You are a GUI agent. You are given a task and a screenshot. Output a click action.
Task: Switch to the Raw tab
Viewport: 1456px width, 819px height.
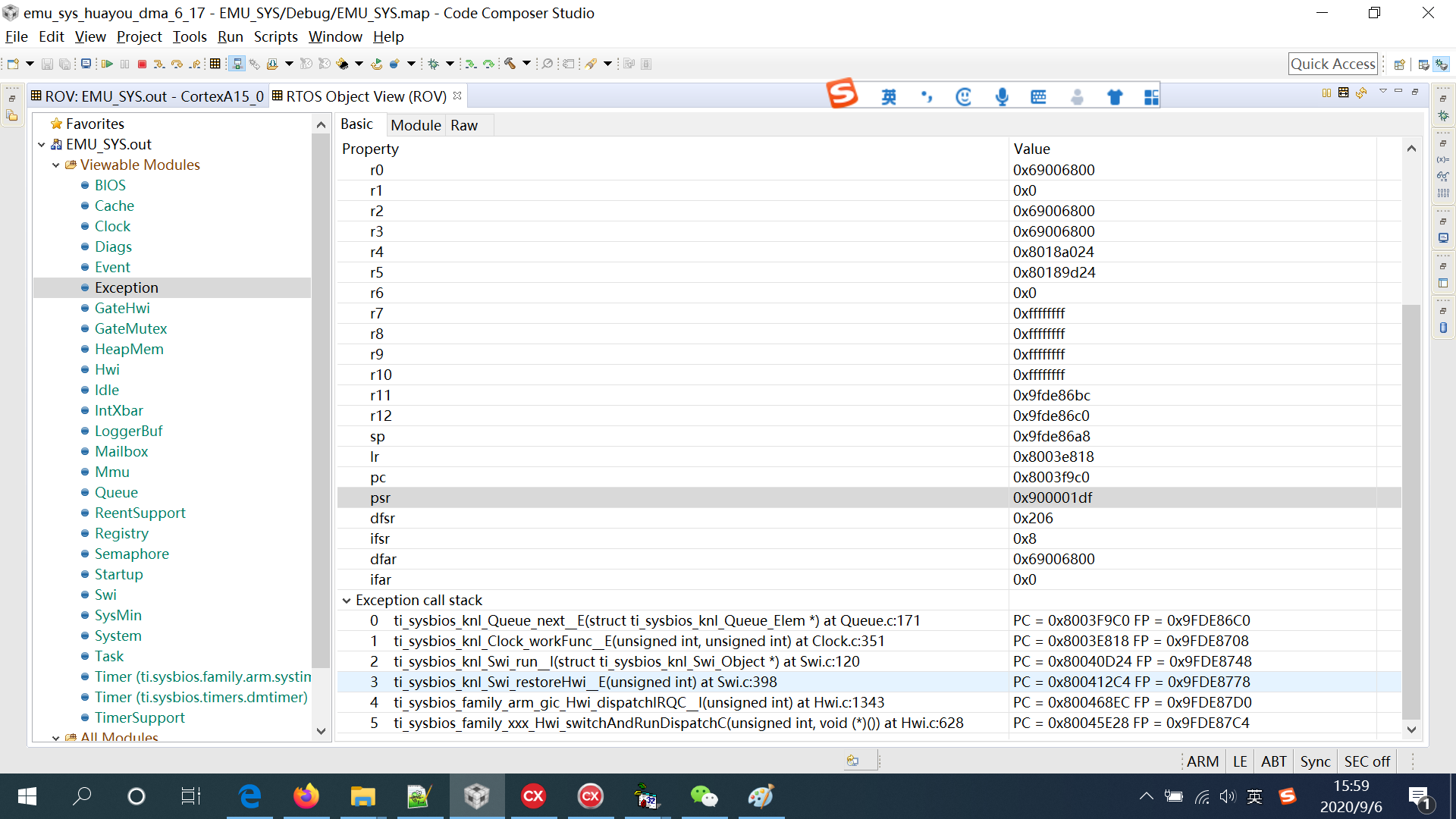(463, 125)
